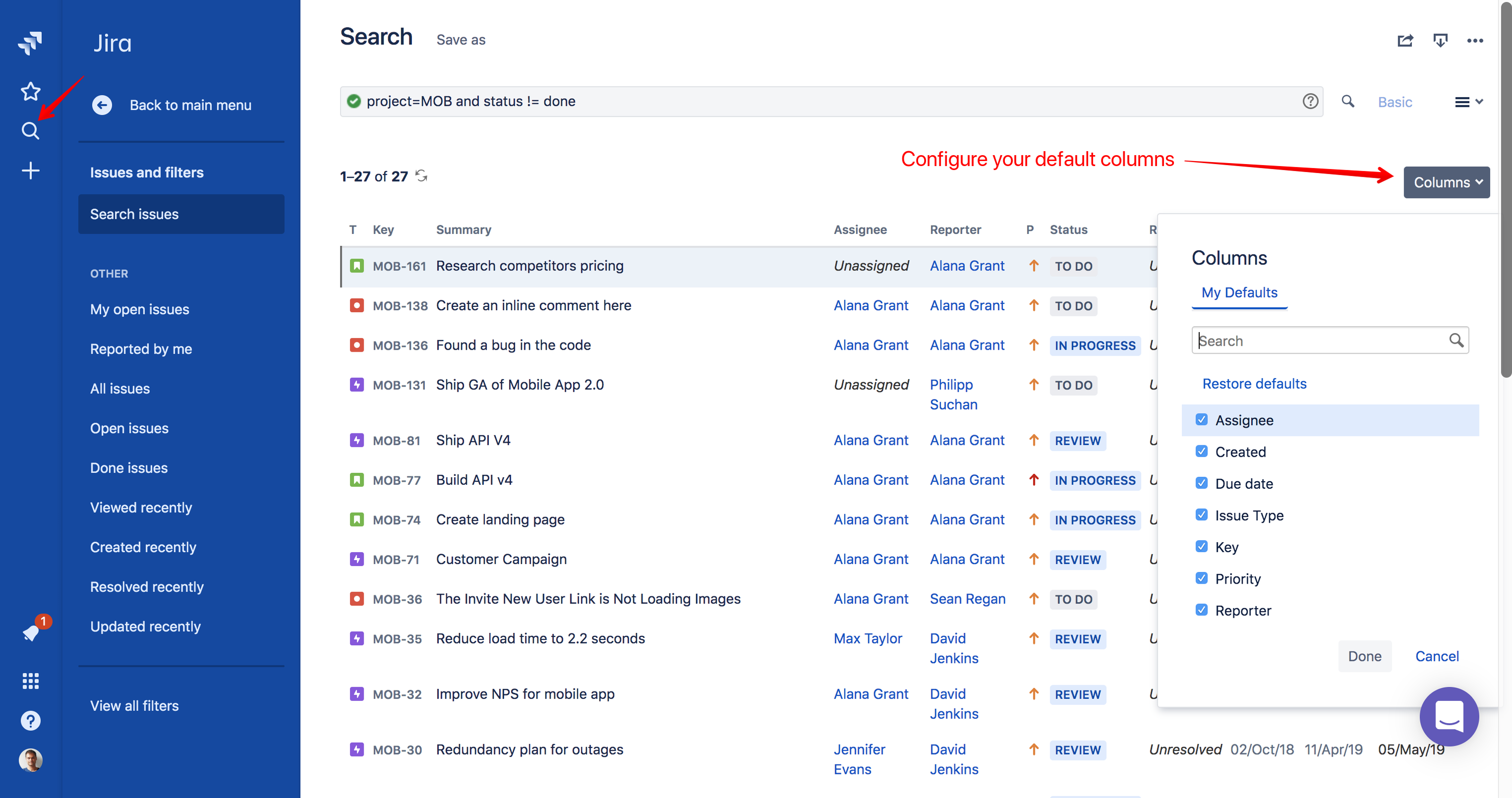Open the view layout dropdown at top right
This screenshot has height=798, width=1512.
click(1468, 102)
